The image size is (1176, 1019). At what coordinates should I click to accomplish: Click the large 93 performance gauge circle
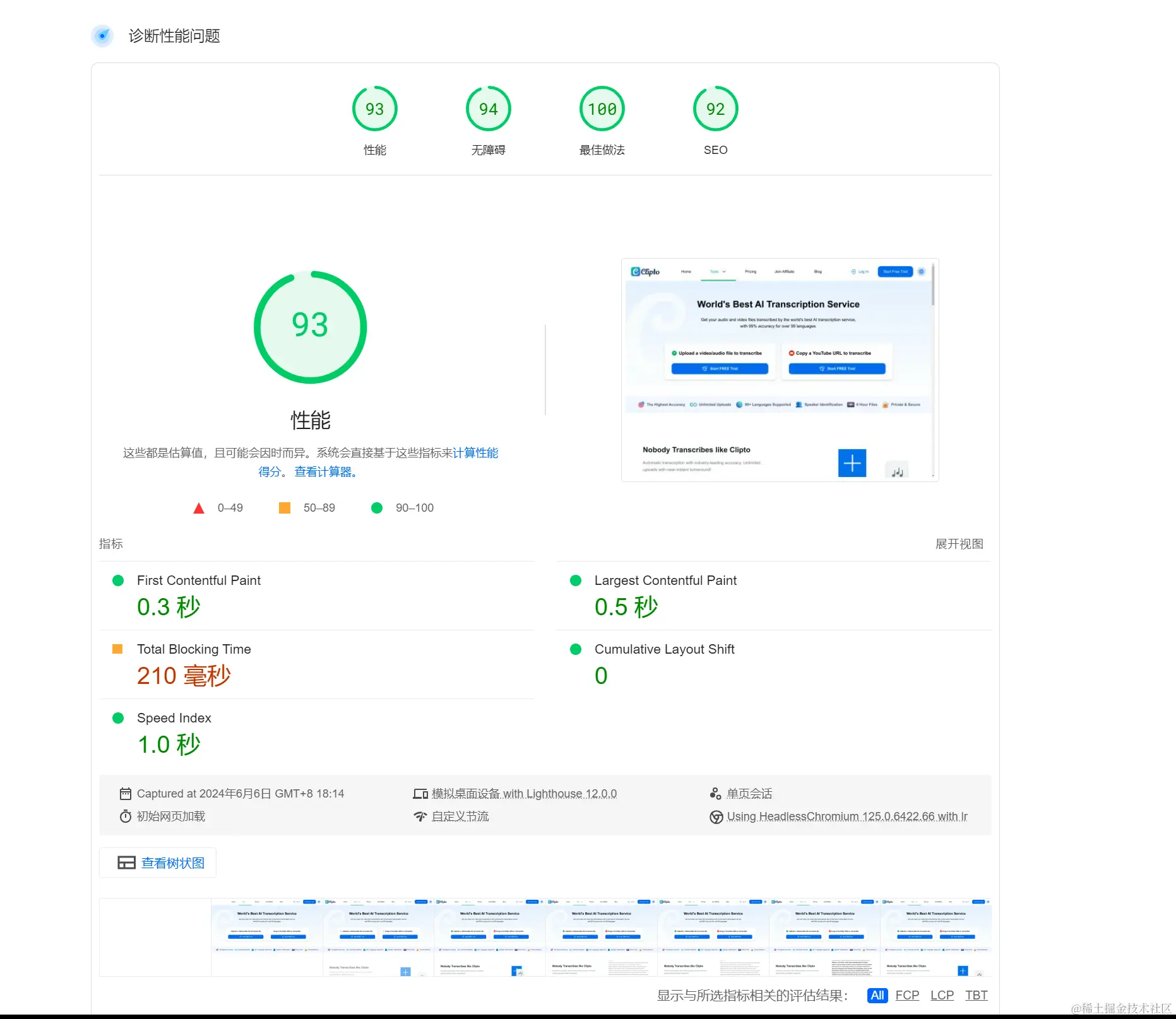click(x=310, y=327)
